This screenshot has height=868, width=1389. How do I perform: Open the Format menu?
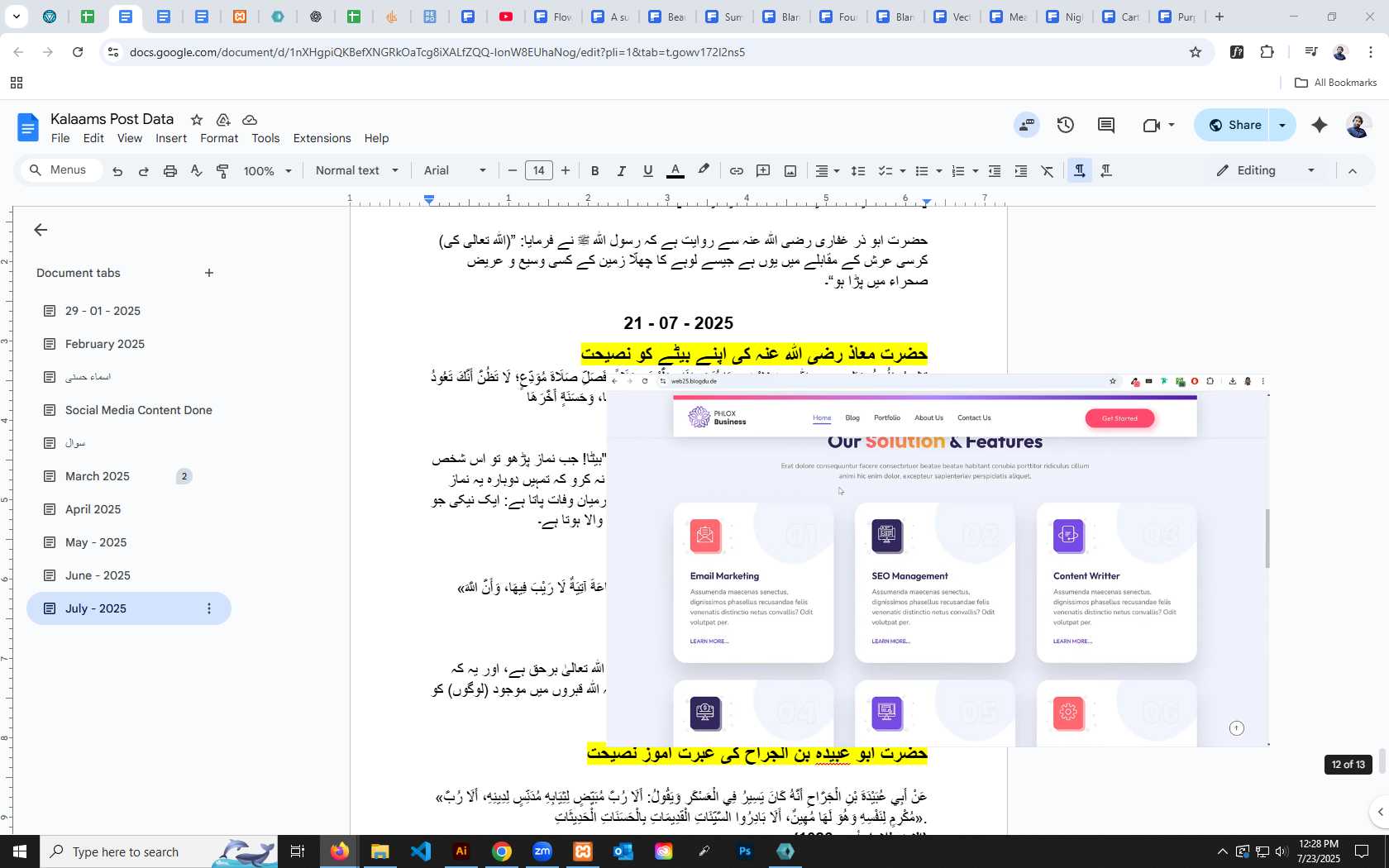tap(219, 138)
